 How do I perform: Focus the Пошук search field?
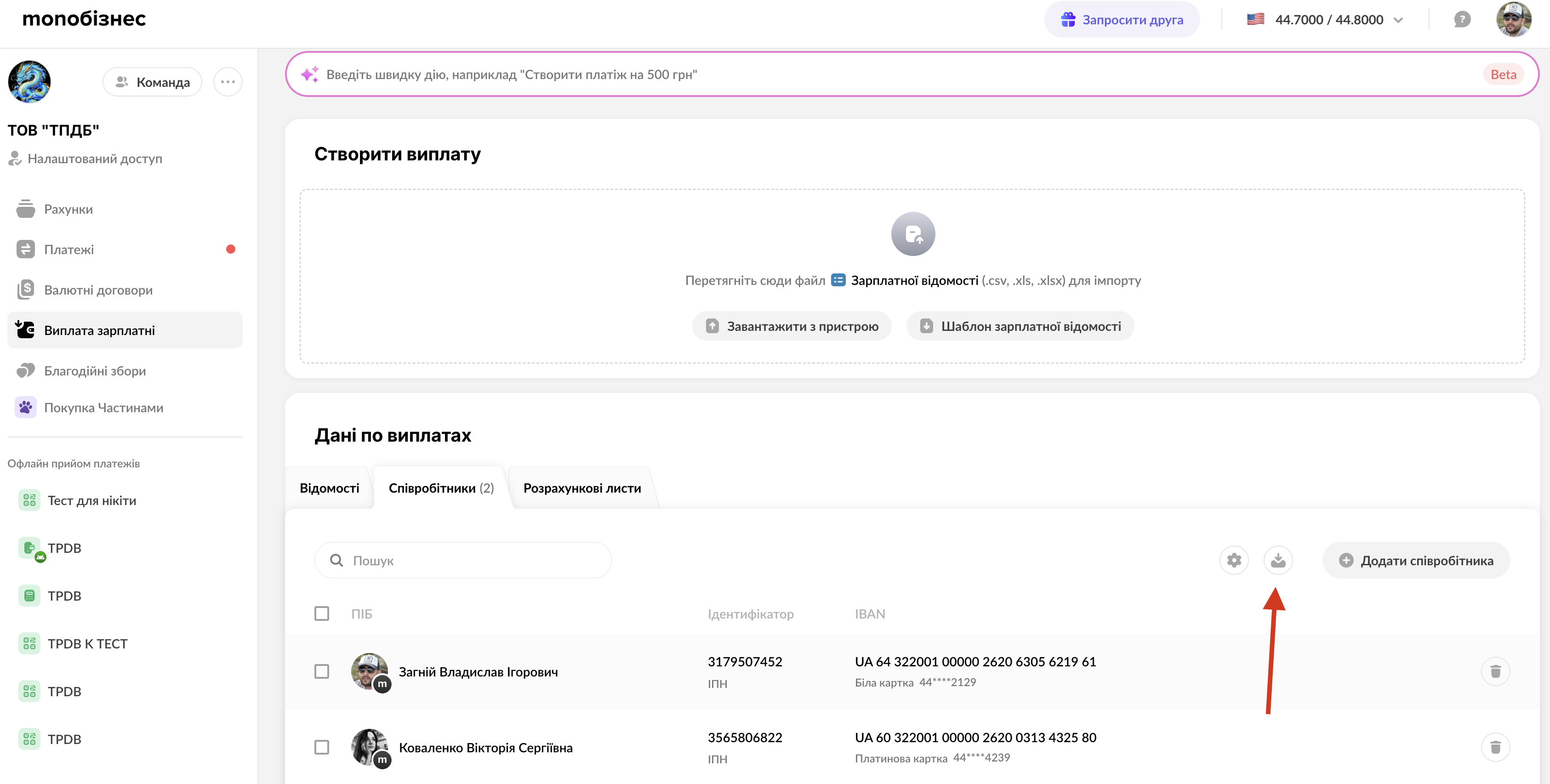[x=463, y=560]
